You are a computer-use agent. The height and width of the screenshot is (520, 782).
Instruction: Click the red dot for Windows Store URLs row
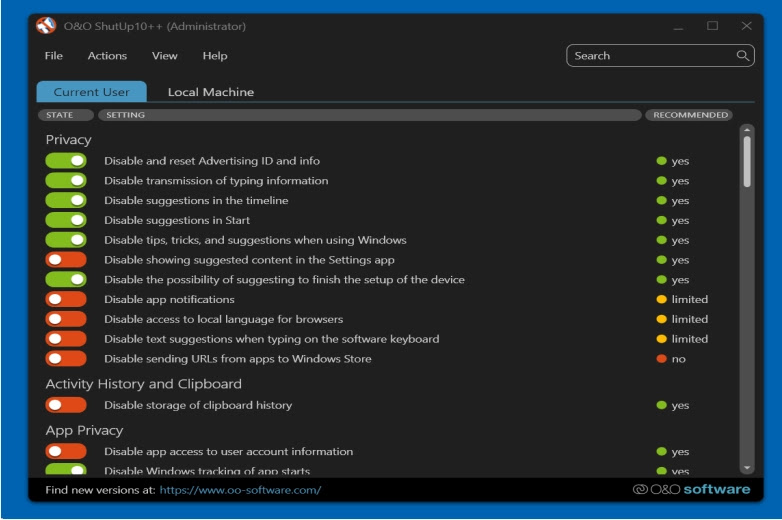[x=661, y=358]
